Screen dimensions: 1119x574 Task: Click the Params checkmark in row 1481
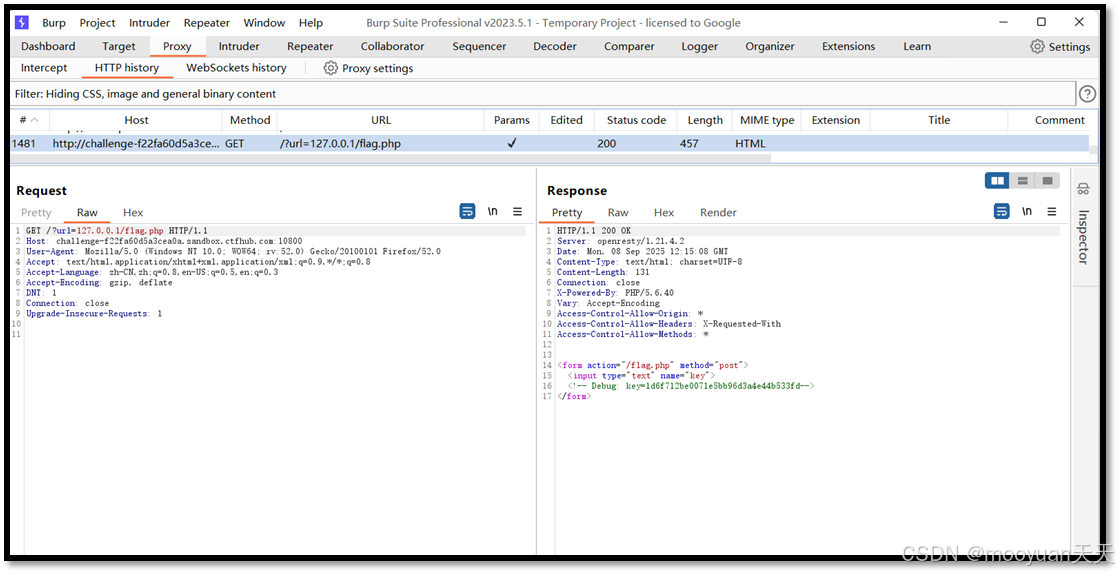pyautogui.click(x=512, y=144)
